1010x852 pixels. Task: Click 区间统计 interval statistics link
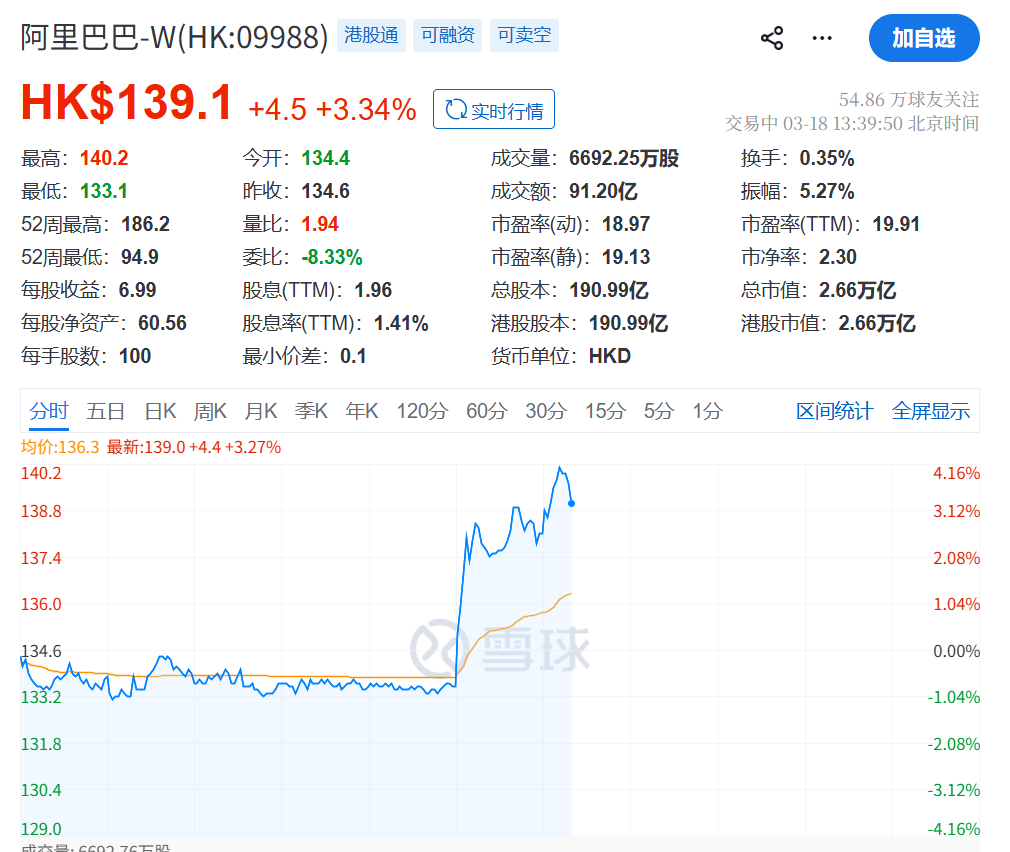click(834, 410)
